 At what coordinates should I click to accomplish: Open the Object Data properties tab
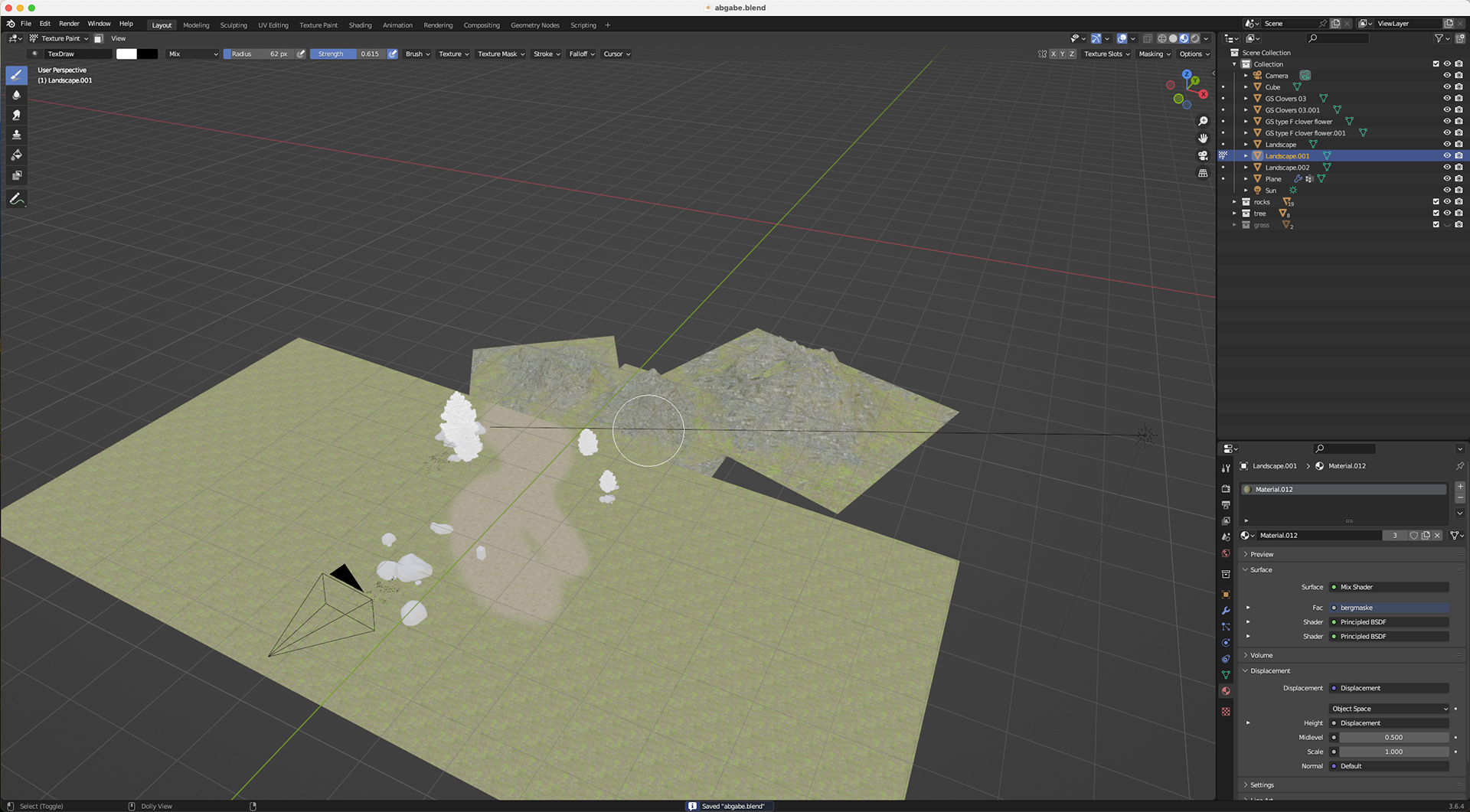click(x=1226, y=675)
